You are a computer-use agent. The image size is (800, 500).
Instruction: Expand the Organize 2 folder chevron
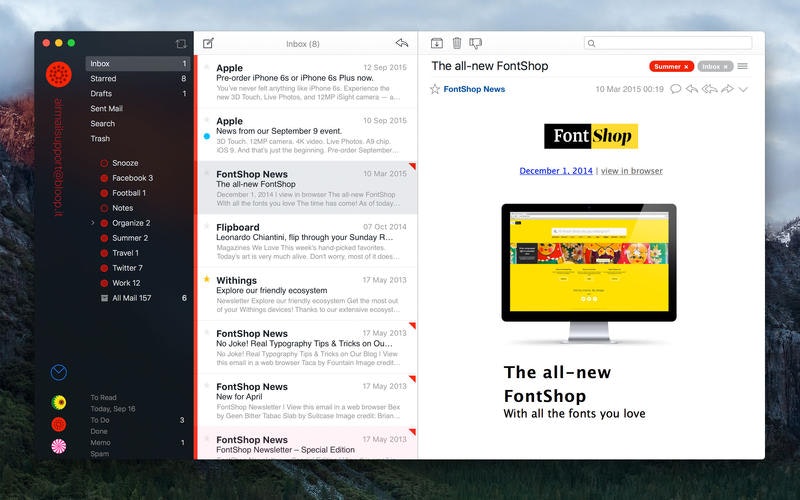coord(92,223)
